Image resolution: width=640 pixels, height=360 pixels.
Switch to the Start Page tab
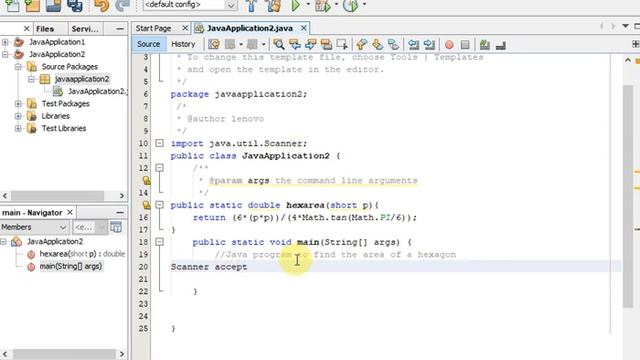pos(153,28)
